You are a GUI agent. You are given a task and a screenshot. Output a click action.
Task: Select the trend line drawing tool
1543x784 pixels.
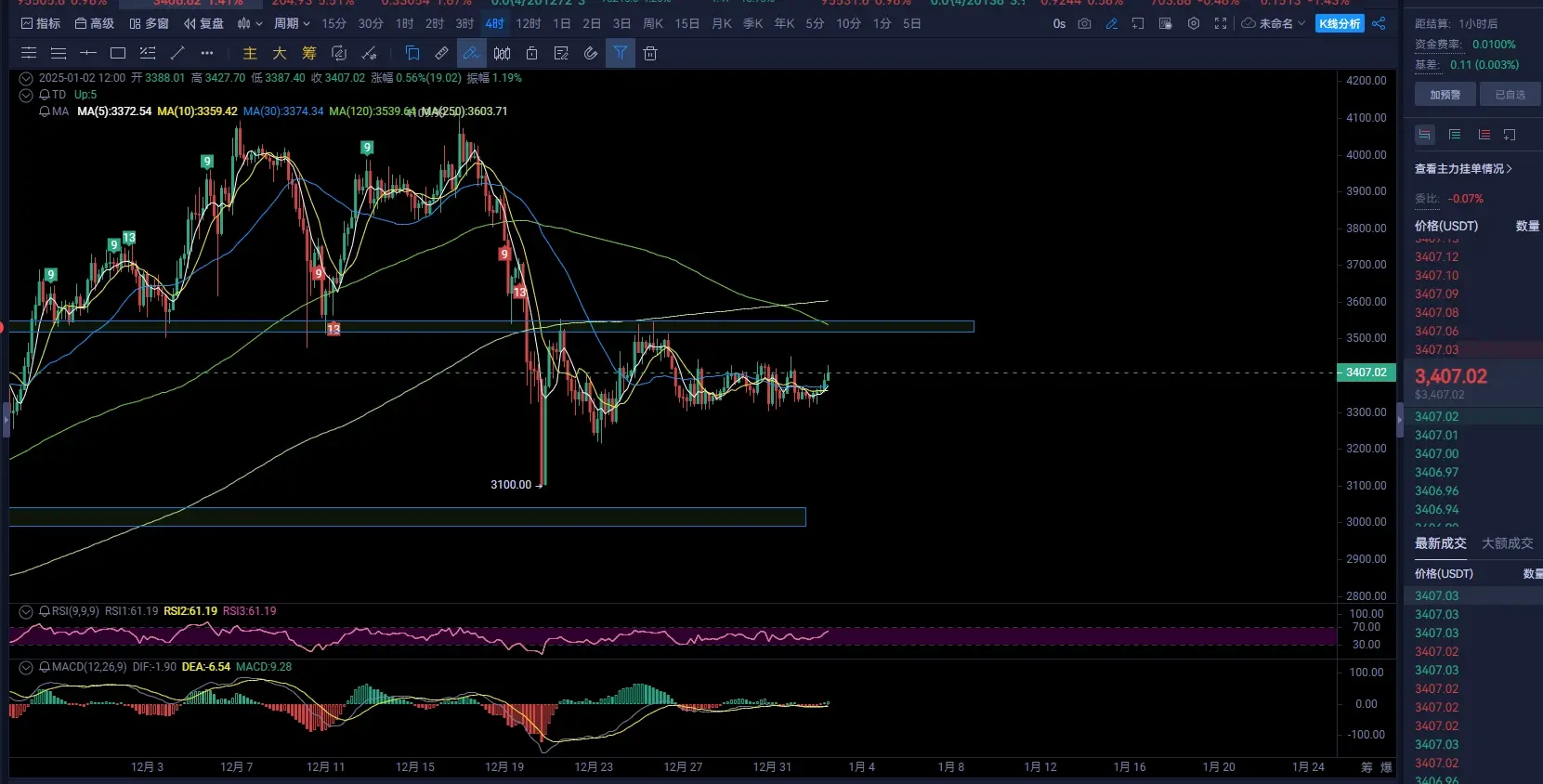pyautogui.click(x=177, y=53)
